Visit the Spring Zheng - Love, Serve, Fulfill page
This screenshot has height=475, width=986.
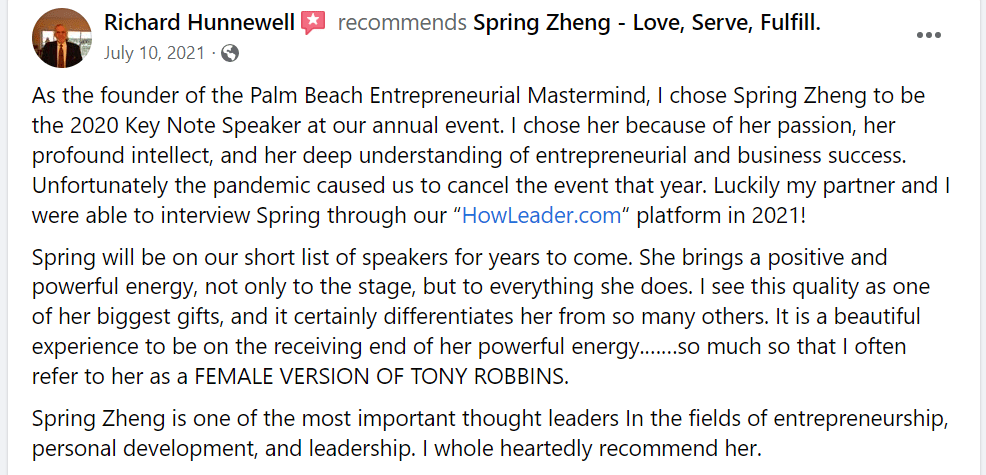pyautogui.click(x=646, y=22)
